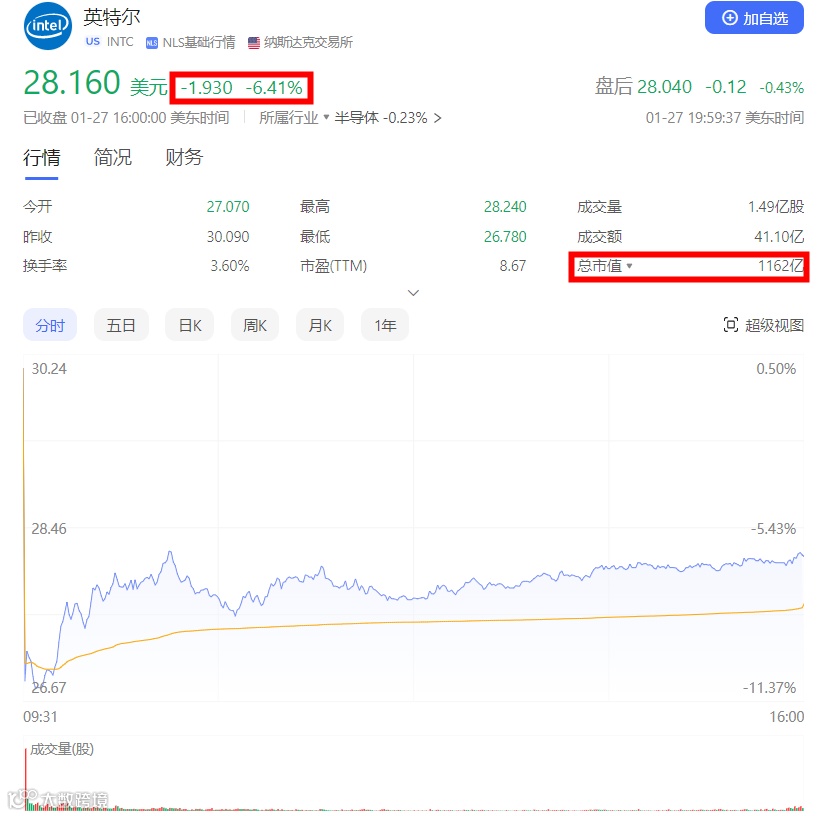Image resolution: width=826 pixels, height=816 pixels.
Task: Select the 1年 chart period
Action: point(385,325)
